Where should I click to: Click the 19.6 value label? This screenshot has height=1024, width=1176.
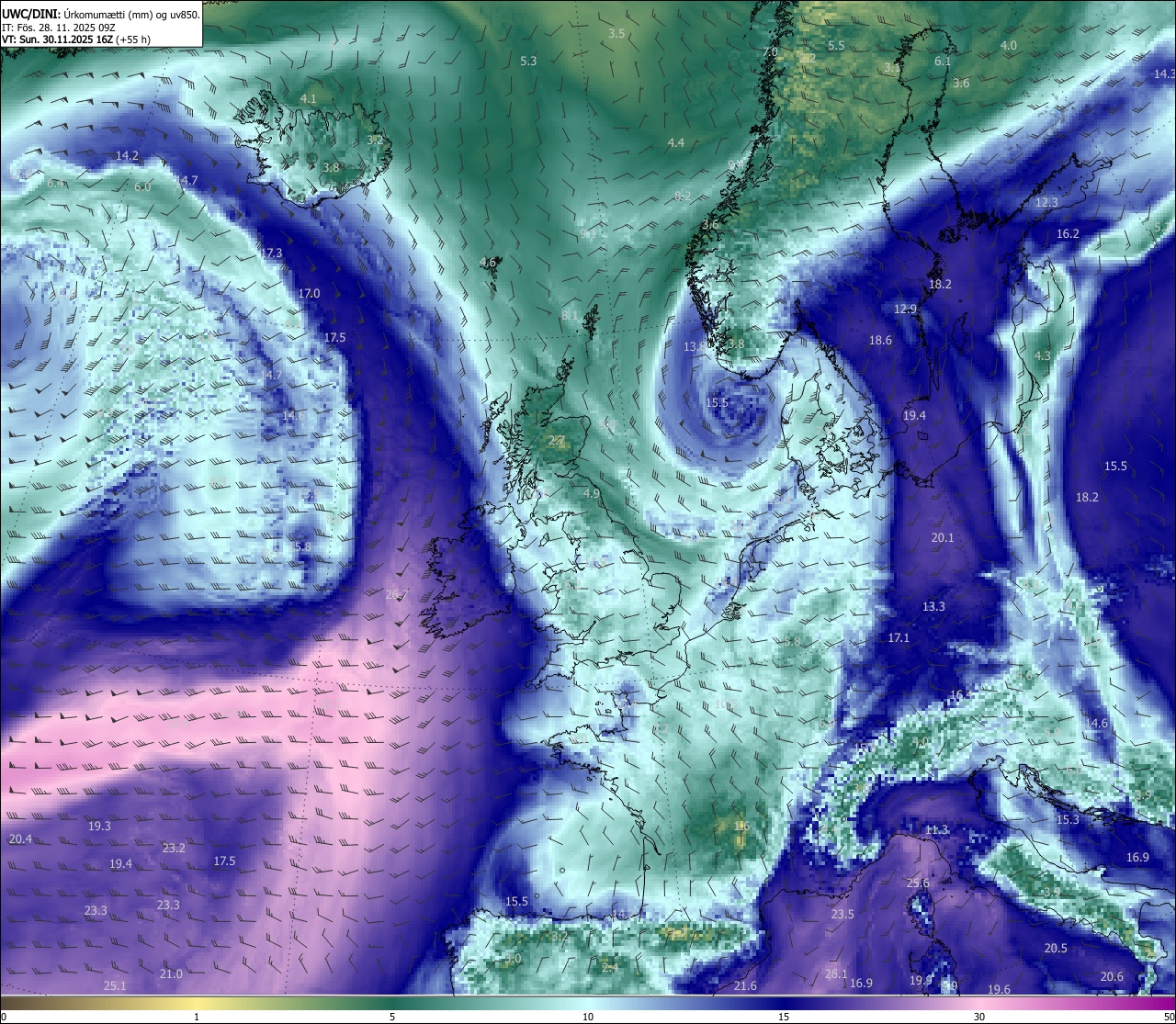pyautogui.click(x=999, y=990)
